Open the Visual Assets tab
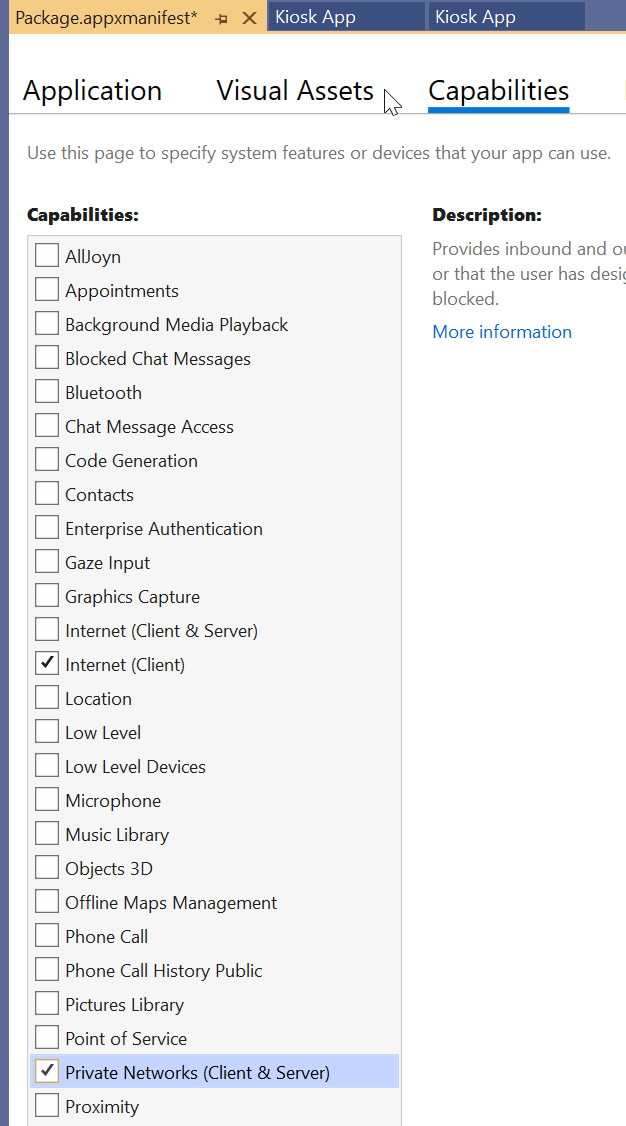The image size is (626, 1126). coord(295,91)
